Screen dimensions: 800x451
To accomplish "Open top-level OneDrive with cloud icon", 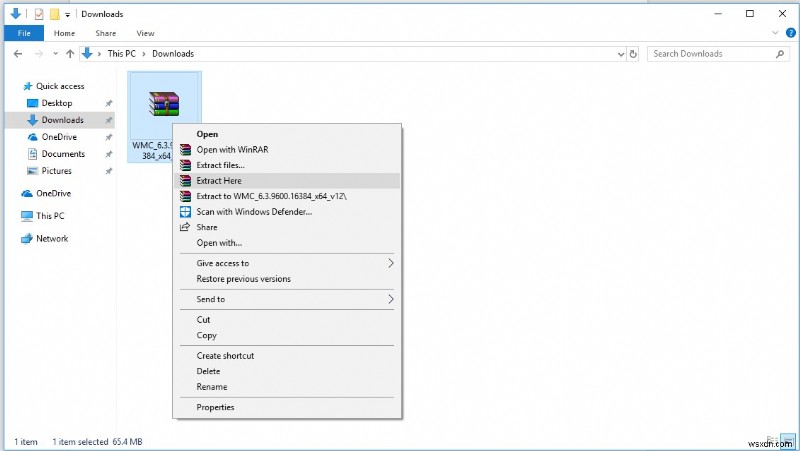I will [x=53, y=193].
